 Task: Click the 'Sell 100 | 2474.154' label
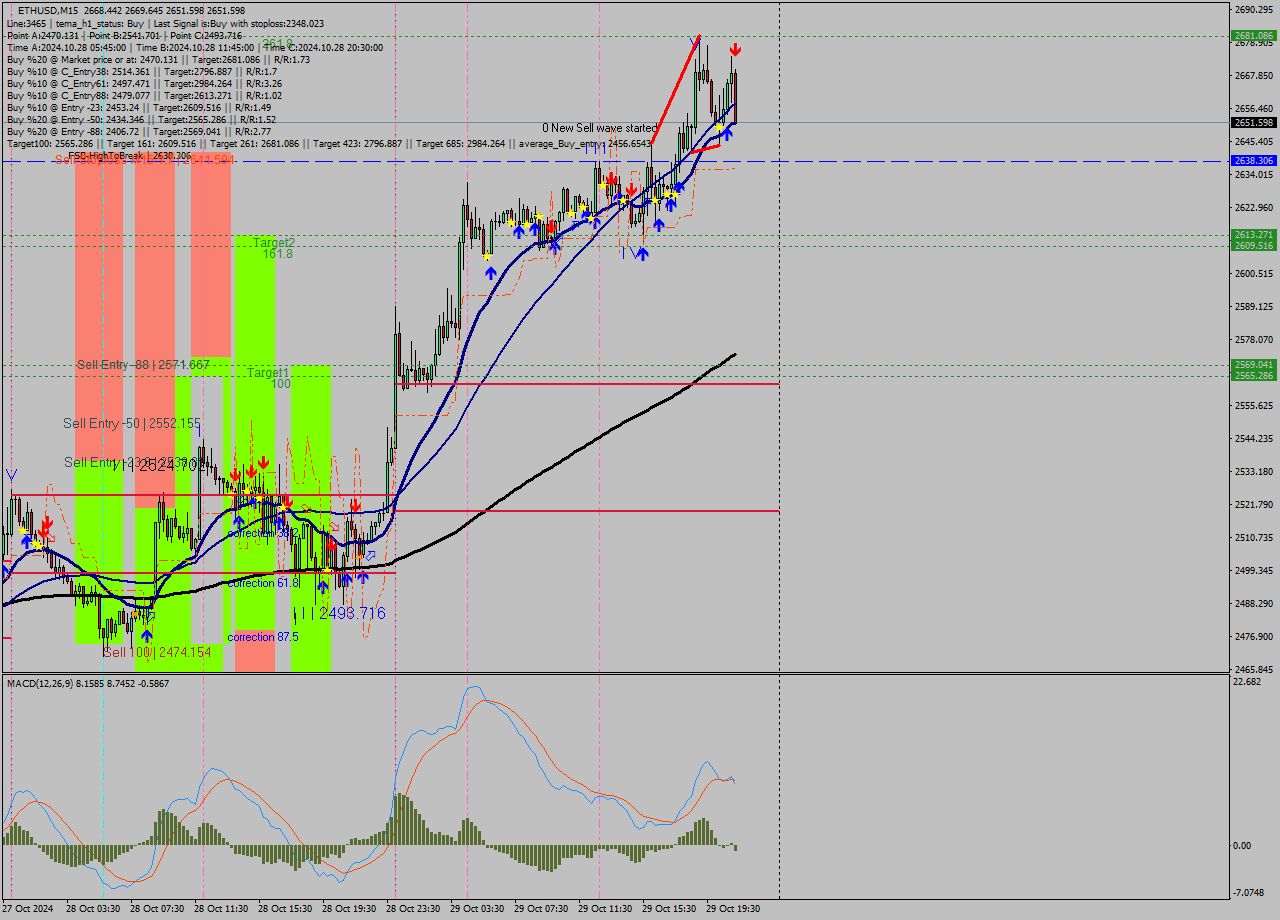point(157,652)
